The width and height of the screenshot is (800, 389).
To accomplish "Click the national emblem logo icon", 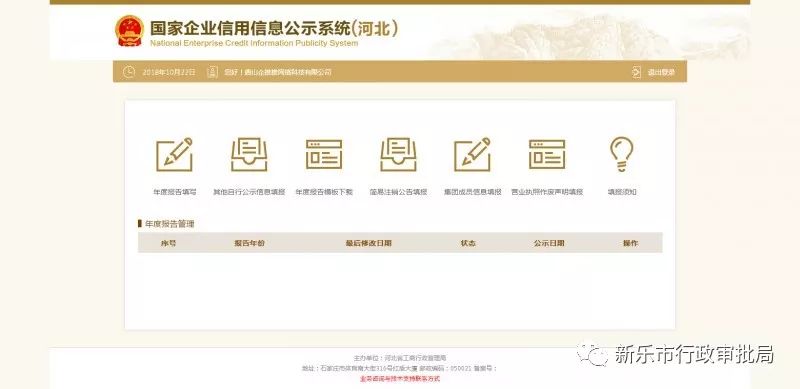I will pyautogui.click(x=130, y=31).
